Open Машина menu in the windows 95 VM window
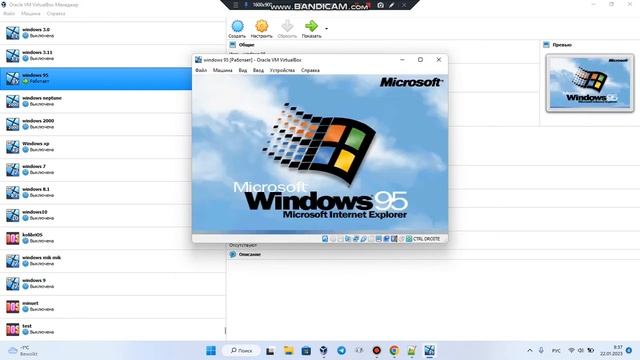The height and width of the screenshot is (360, 640). click(222, 70)
